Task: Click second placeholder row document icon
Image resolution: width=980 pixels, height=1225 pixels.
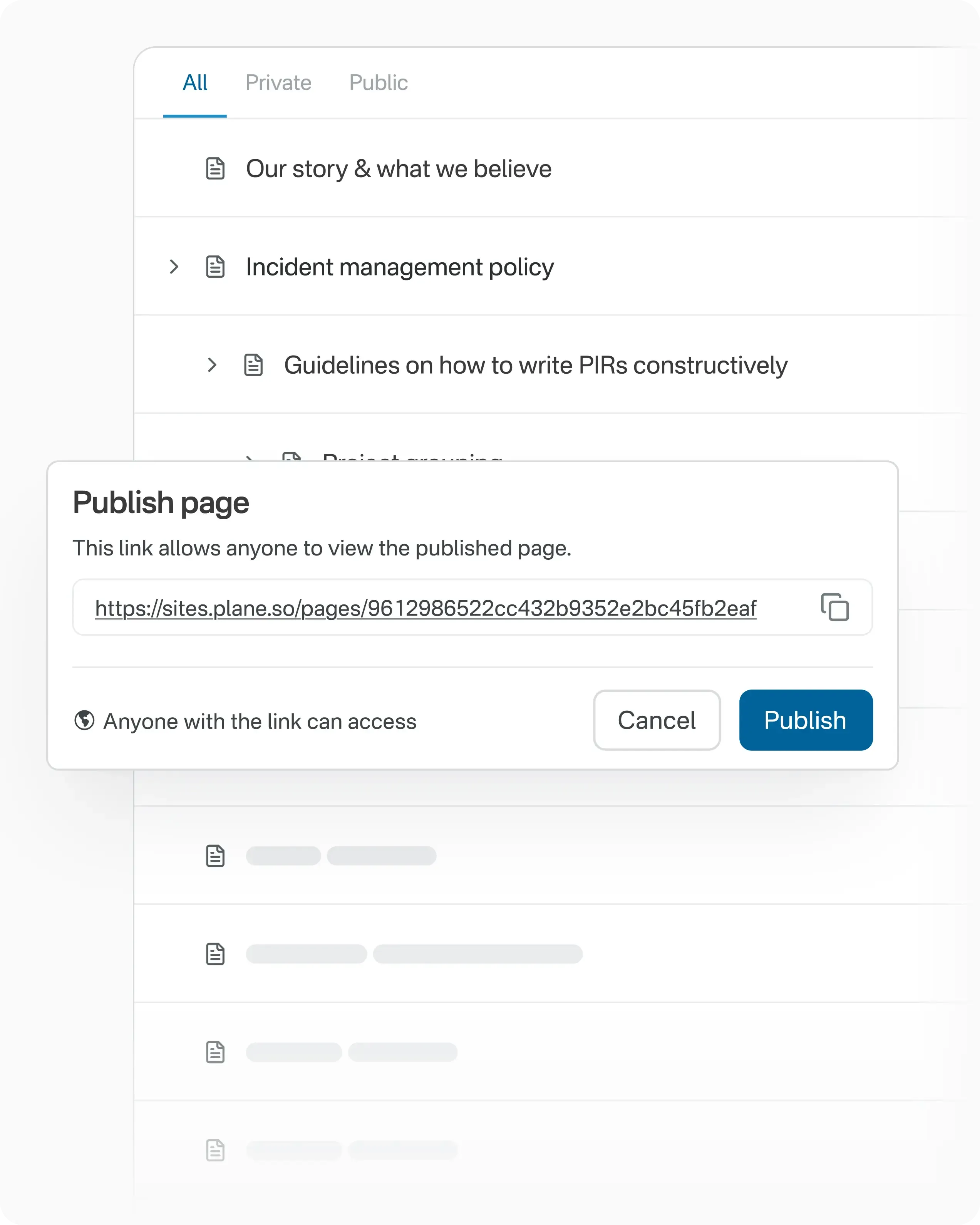Action: click(x=215, y=954)
